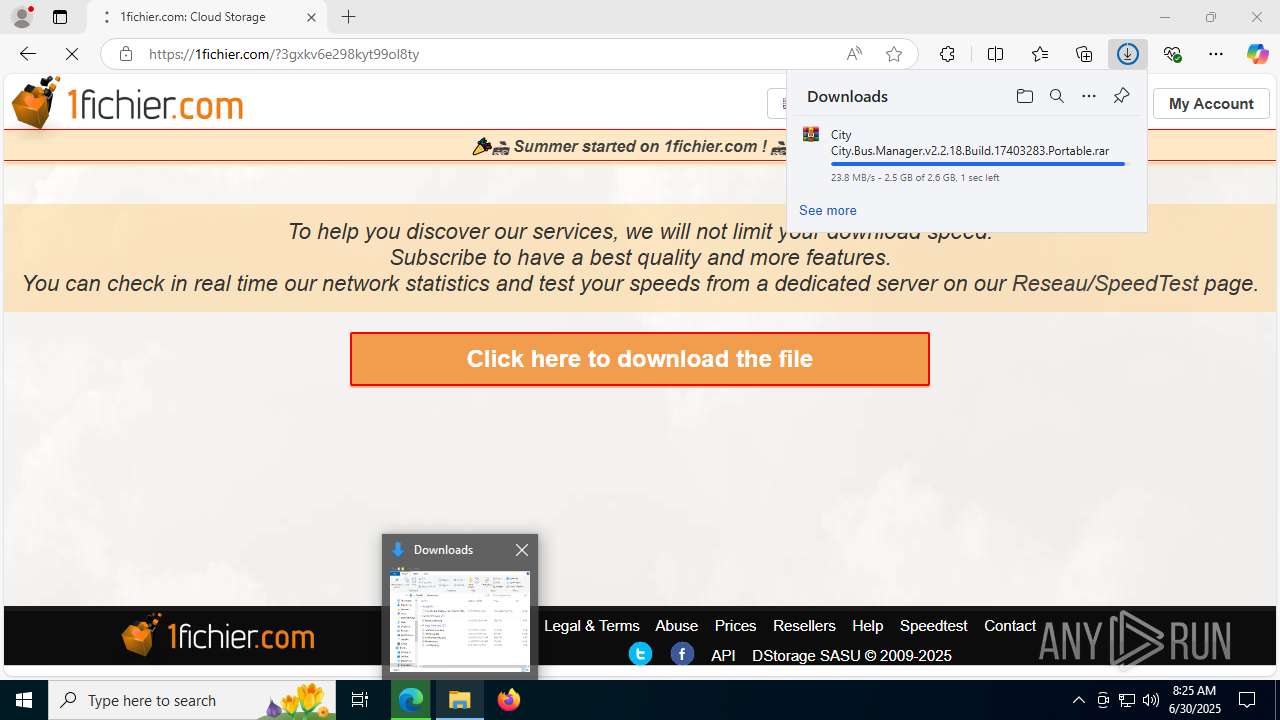The image size is (1280, 720).
Task: Open the Prices footer link
Action: [x=735, y=625]
